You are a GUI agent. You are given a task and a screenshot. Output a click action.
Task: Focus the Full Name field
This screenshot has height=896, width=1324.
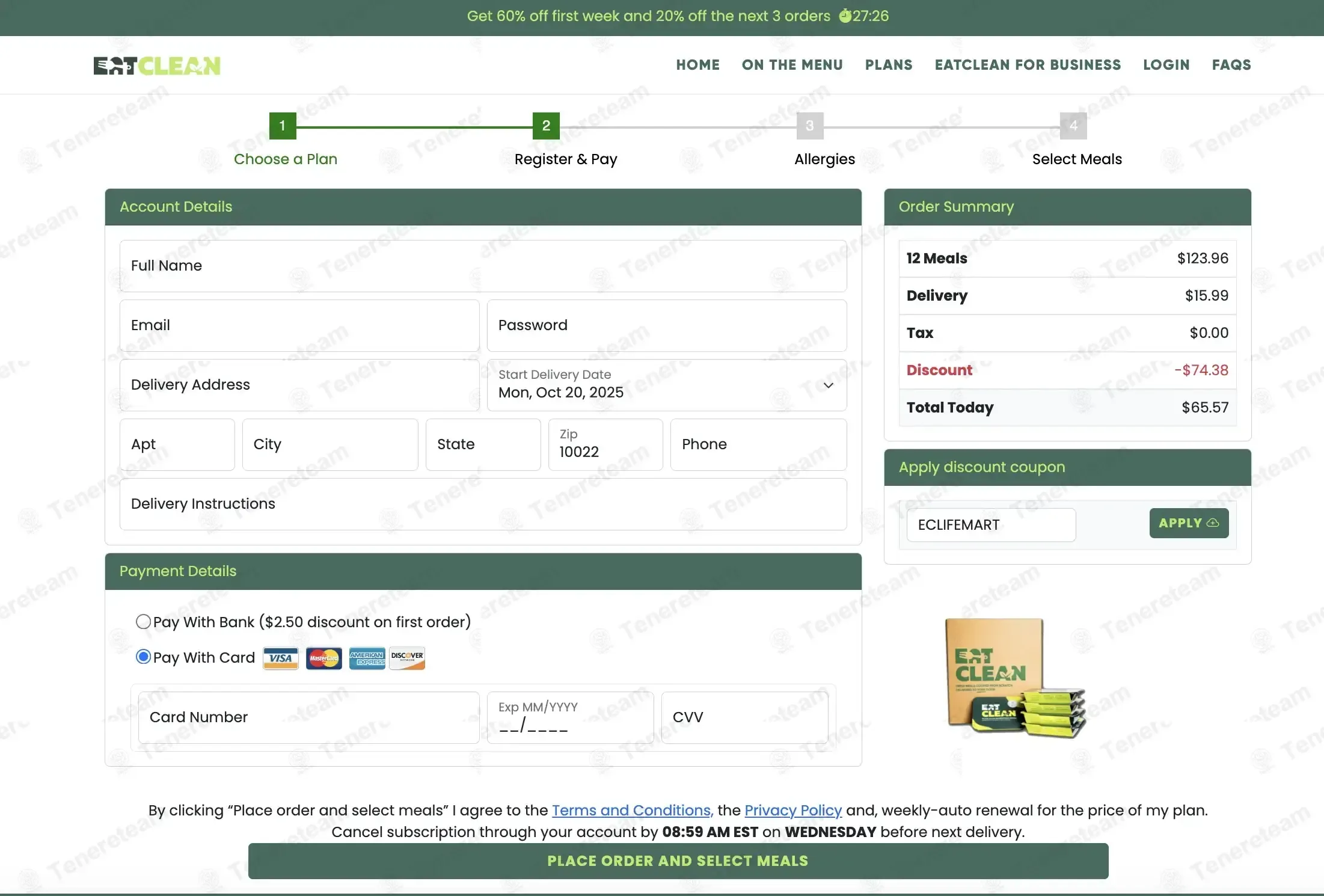coord(483,266)
